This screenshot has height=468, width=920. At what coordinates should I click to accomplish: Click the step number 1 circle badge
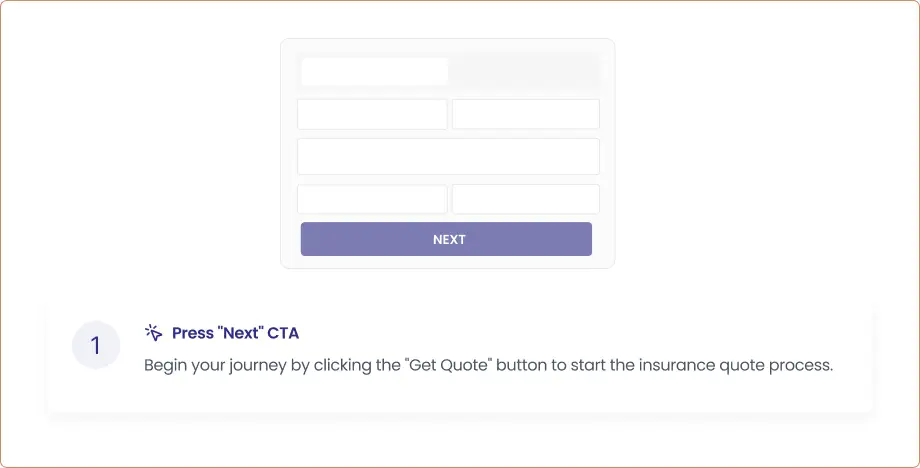(96, 346)
